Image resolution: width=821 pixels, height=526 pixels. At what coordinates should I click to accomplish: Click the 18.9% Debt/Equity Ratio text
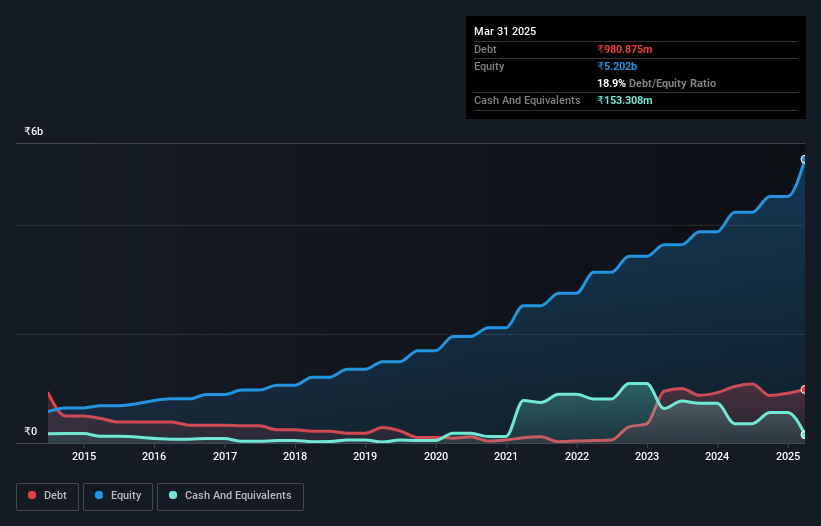tap(657, 83)
